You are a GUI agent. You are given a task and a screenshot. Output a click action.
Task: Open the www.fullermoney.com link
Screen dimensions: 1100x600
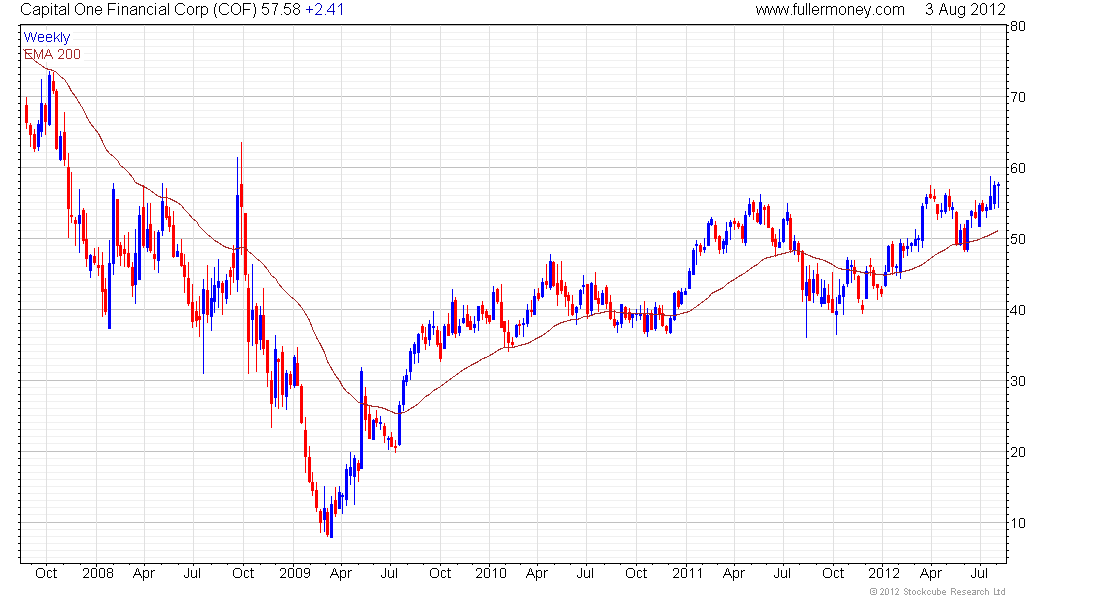830,10
